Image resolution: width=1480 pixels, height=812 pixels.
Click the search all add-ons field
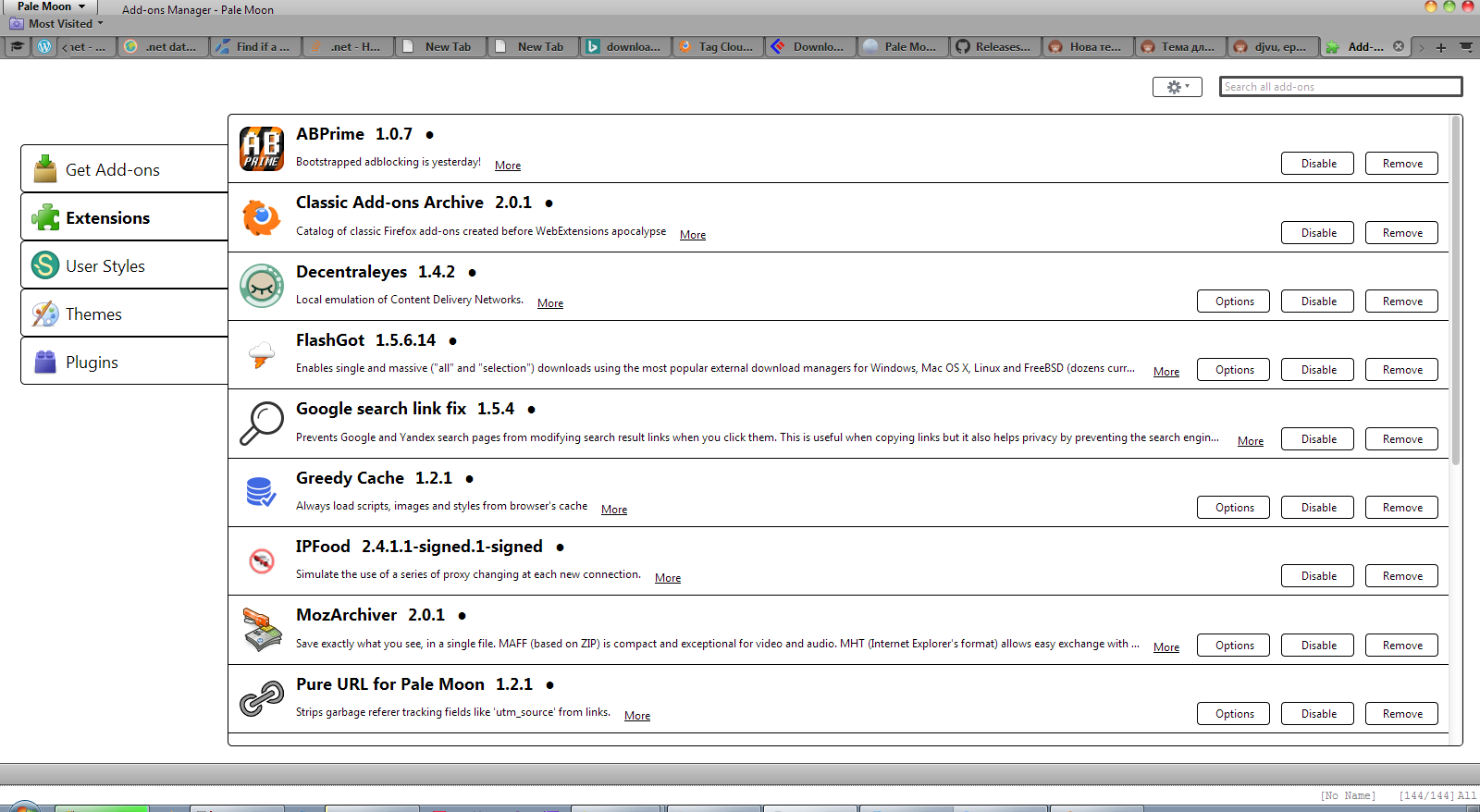coord(1340,87)
